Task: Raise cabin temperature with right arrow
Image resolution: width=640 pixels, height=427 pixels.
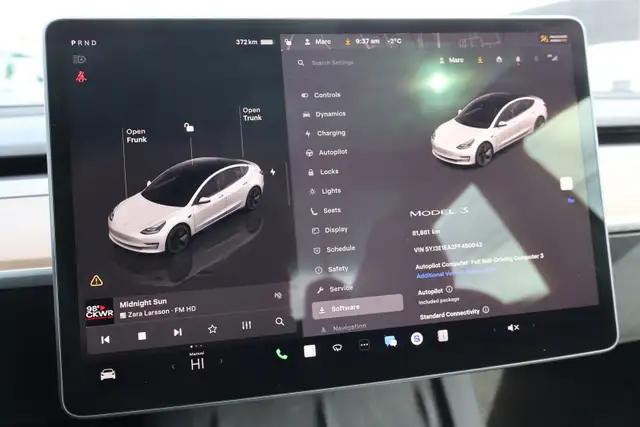Action: [x=221, y=361]
